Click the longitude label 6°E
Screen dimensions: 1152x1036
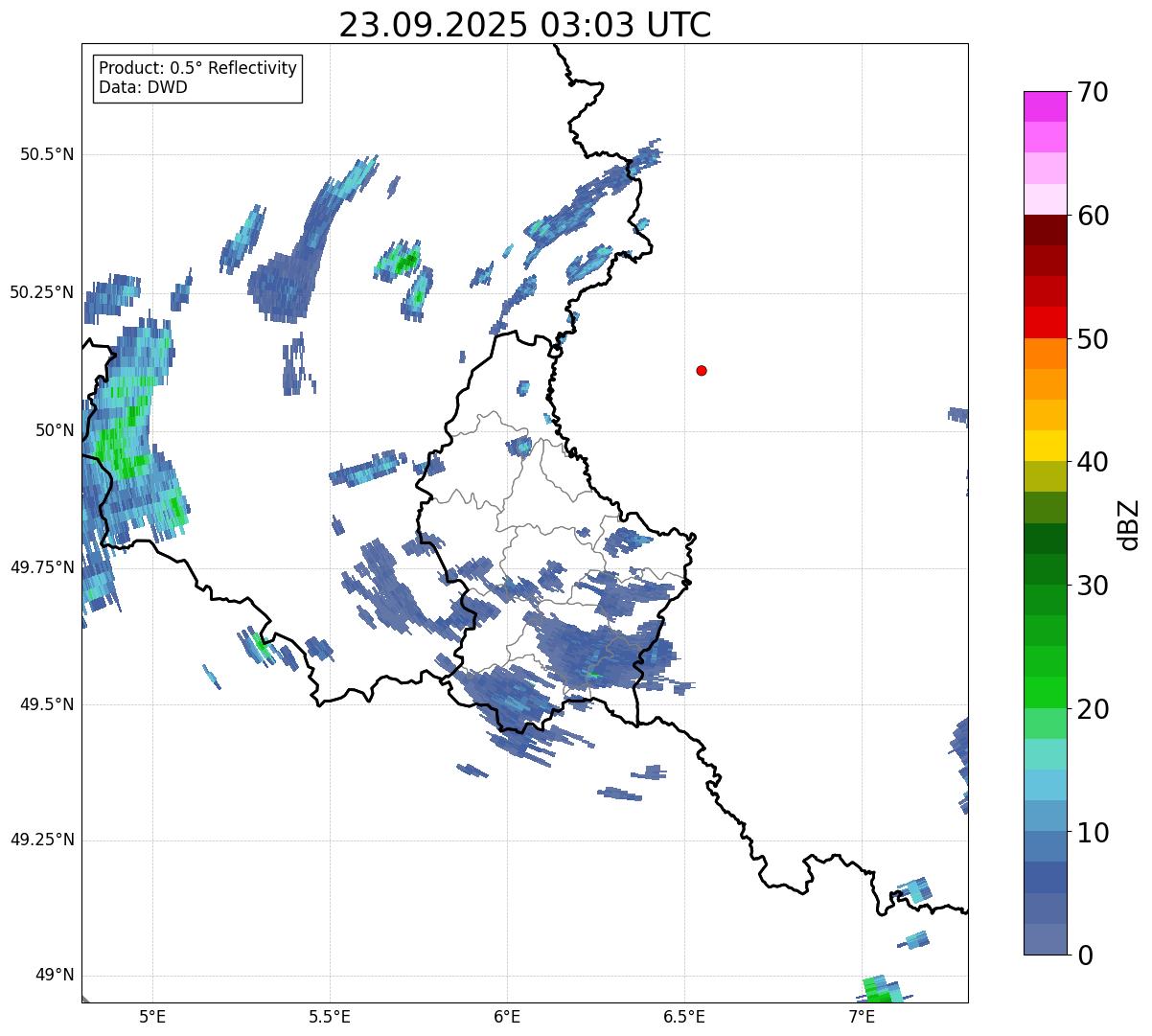pyautogui.click(x=507, y=1016)
